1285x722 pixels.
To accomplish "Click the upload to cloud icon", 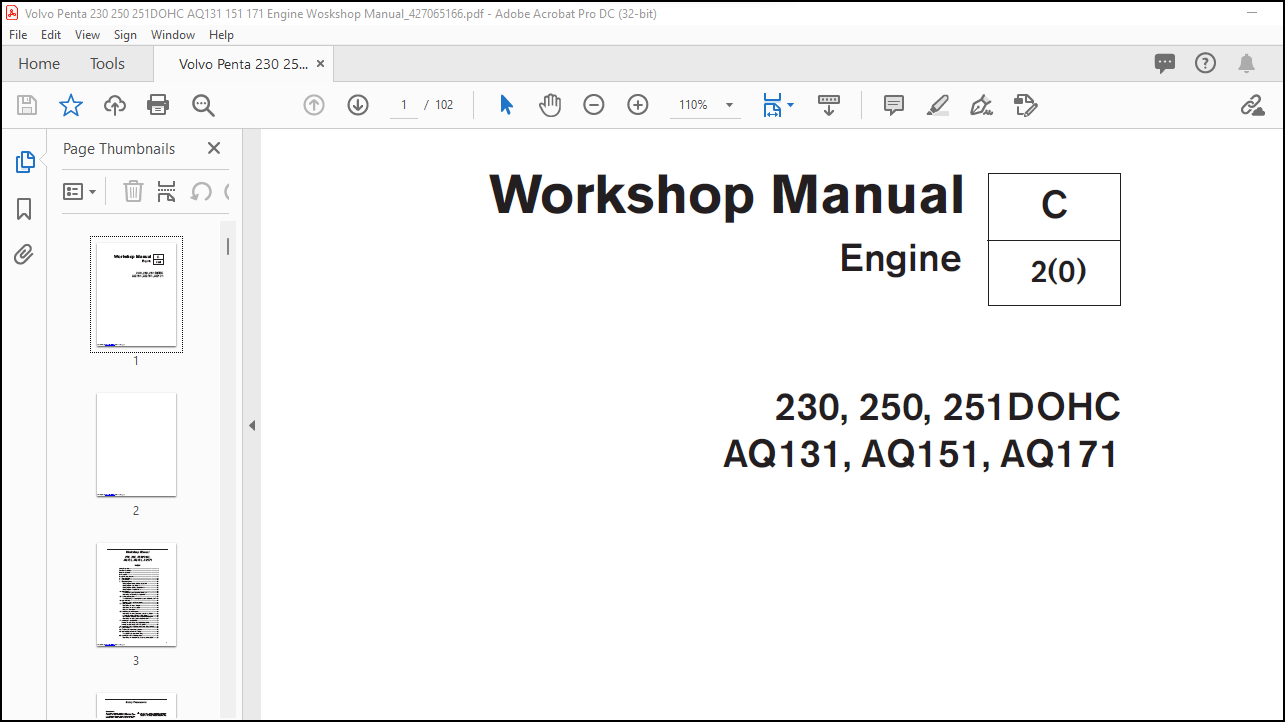I will click(115, 105).
